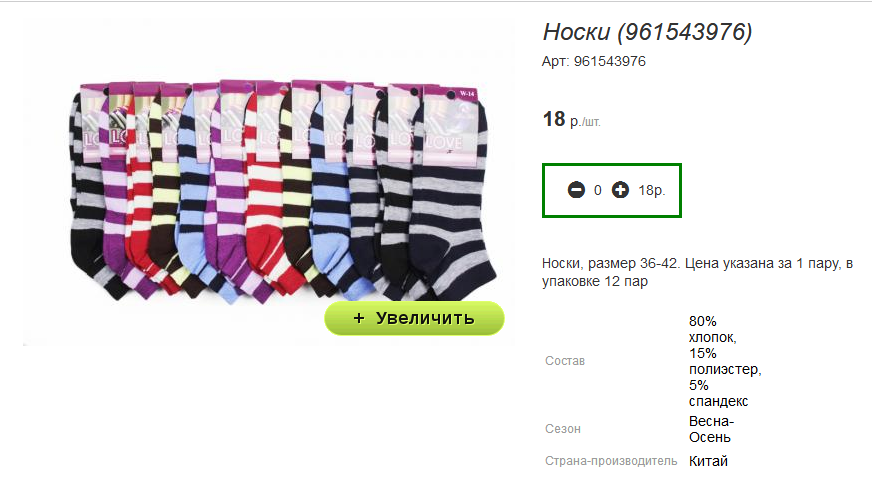
Task: Click the description about размер 36-42
Action: pos(697,272)
